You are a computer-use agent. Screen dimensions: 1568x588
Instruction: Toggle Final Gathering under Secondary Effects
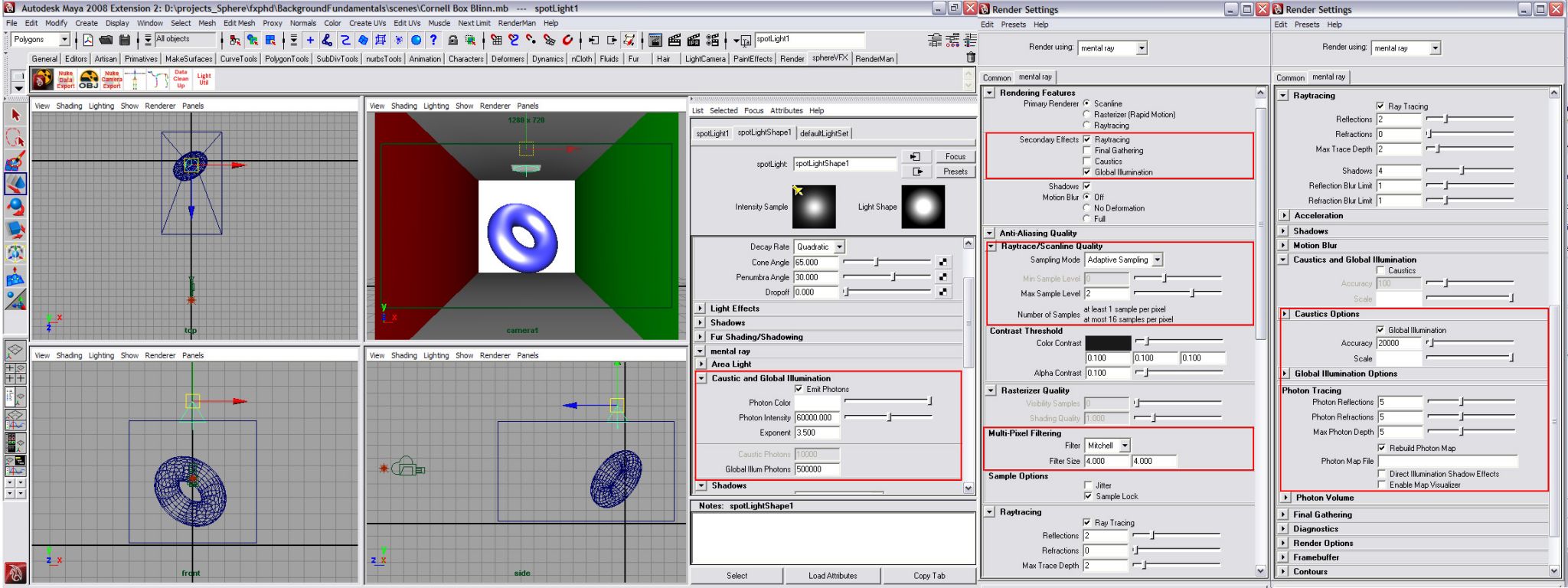[x=1087, y=151]
